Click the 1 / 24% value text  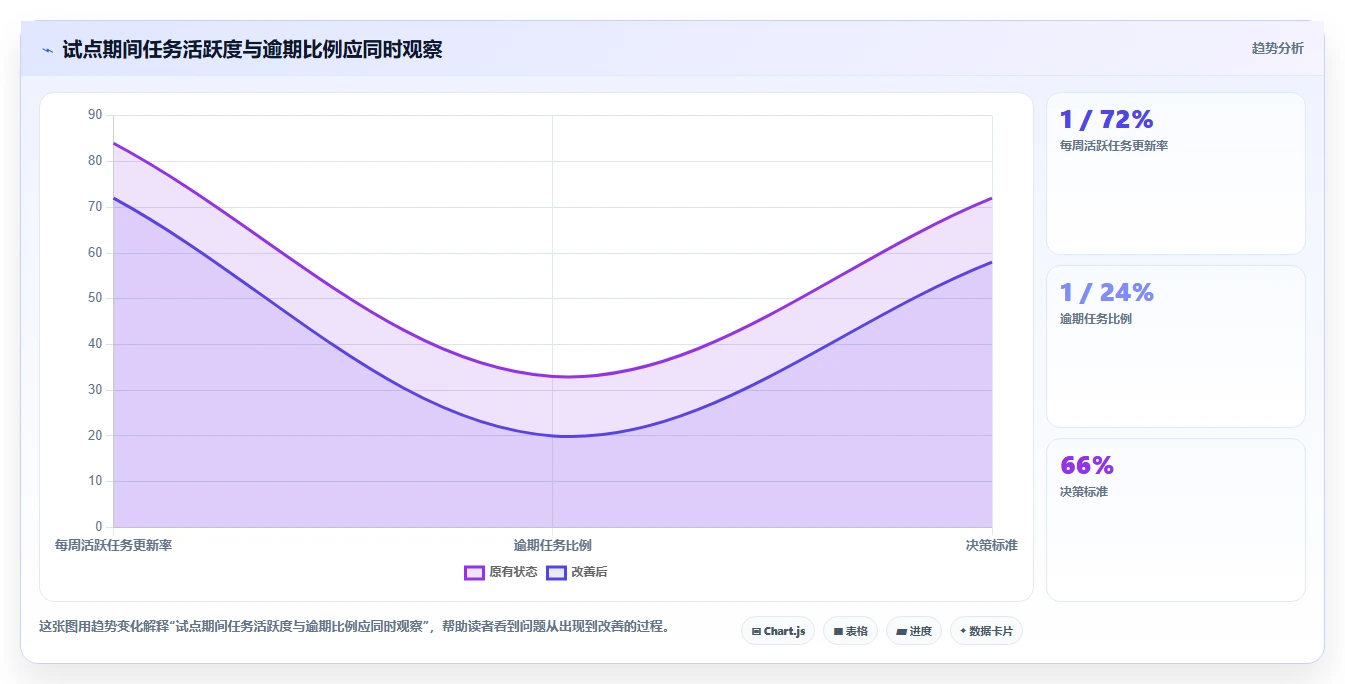[x=1106, y=293]
